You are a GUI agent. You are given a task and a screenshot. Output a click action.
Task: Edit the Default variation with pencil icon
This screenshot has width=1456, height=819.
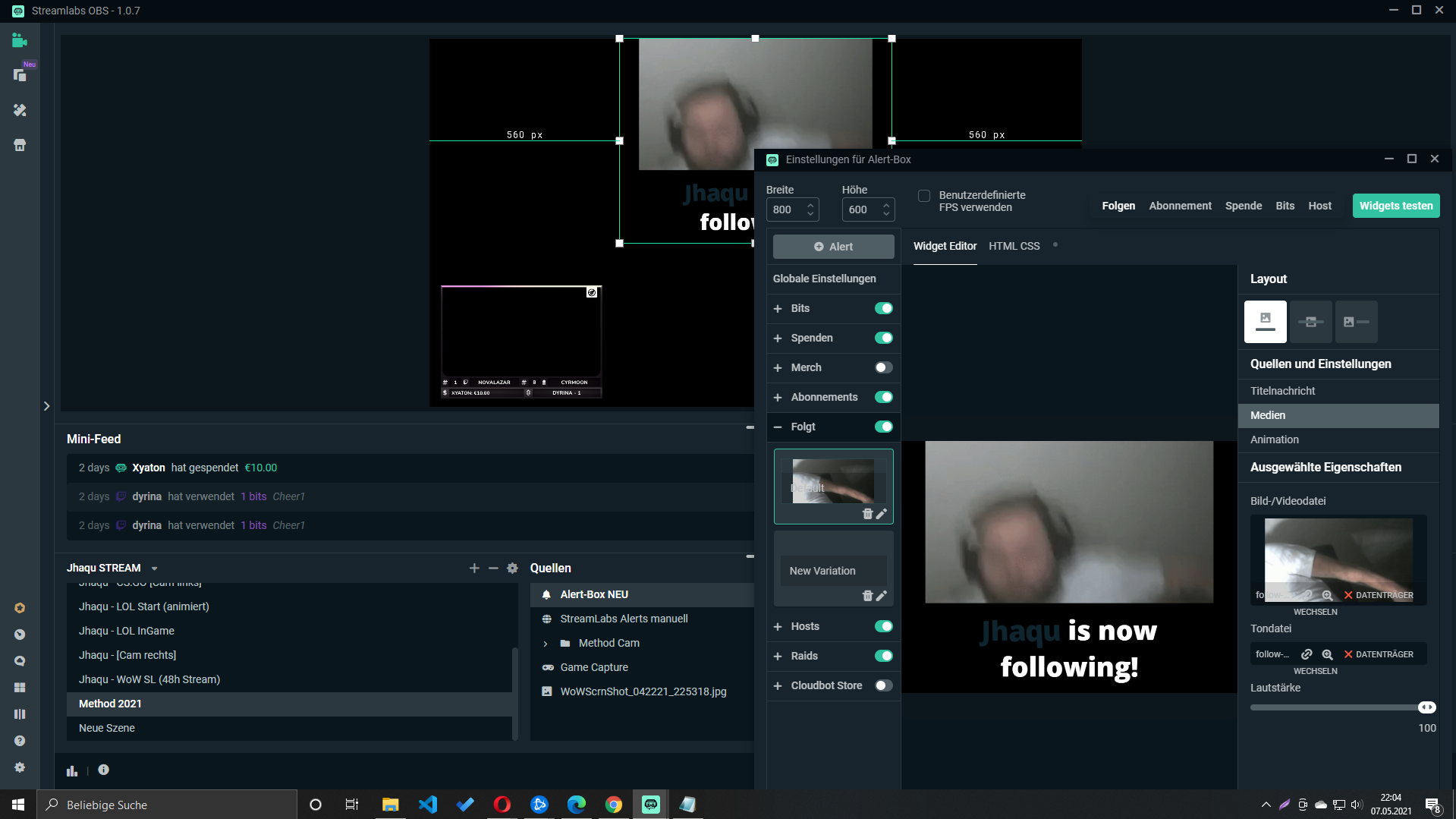(x=882, y=514)
